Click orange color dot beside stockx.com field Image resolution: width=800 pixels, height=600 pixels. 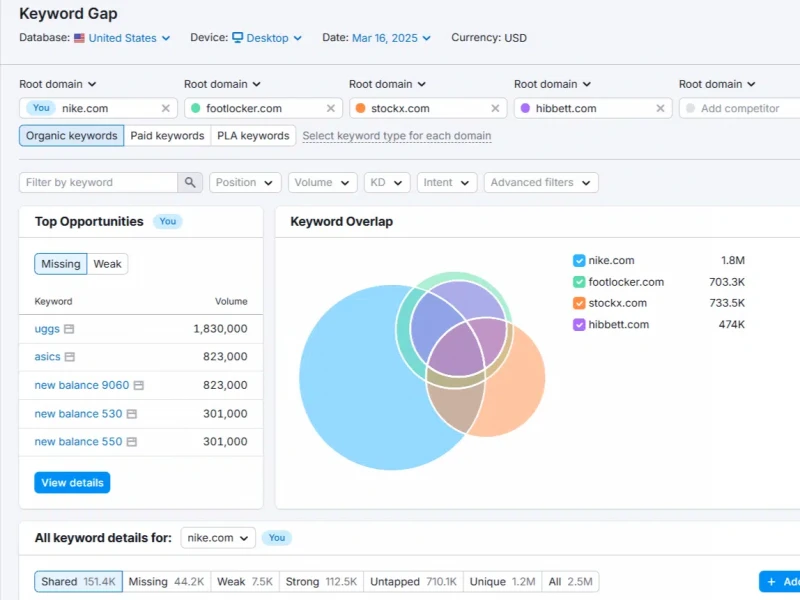360,108
